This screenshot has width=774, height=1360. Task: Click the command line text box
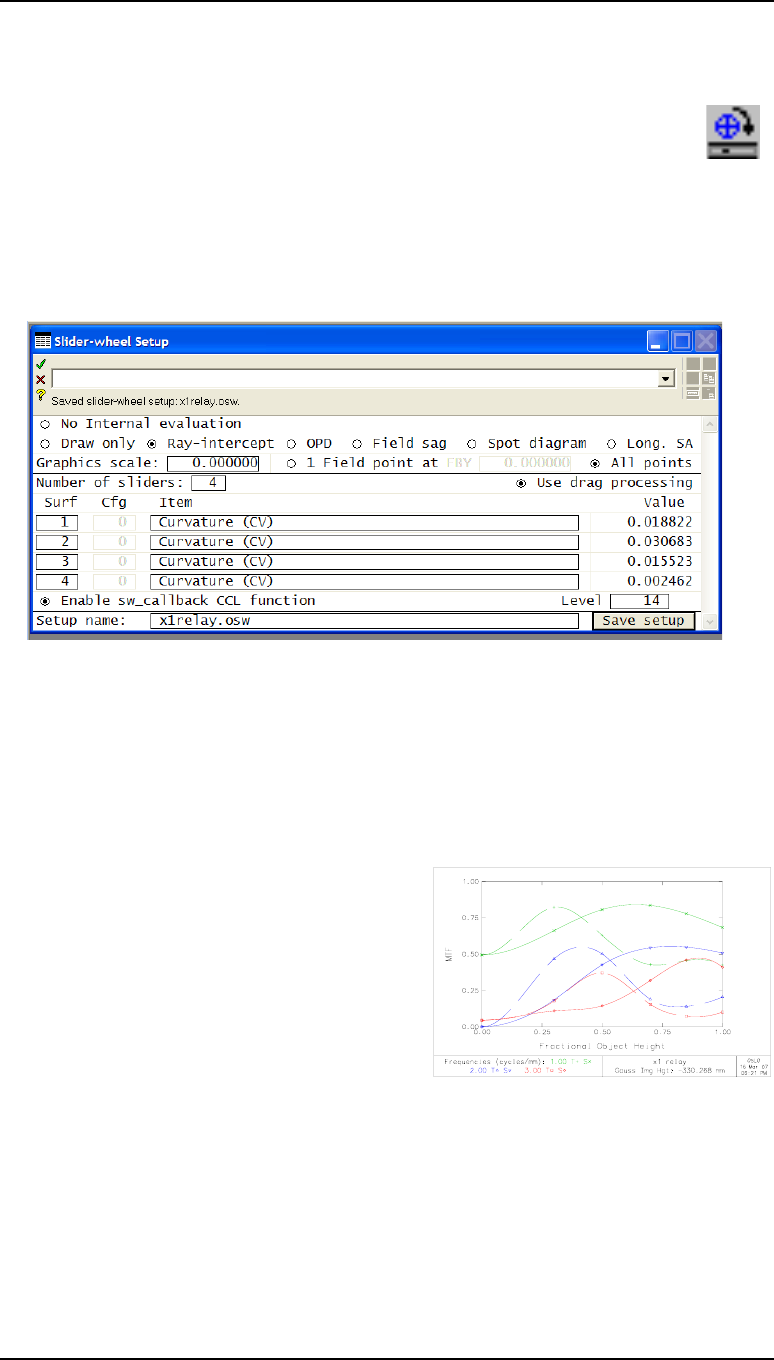coord(355,380)
